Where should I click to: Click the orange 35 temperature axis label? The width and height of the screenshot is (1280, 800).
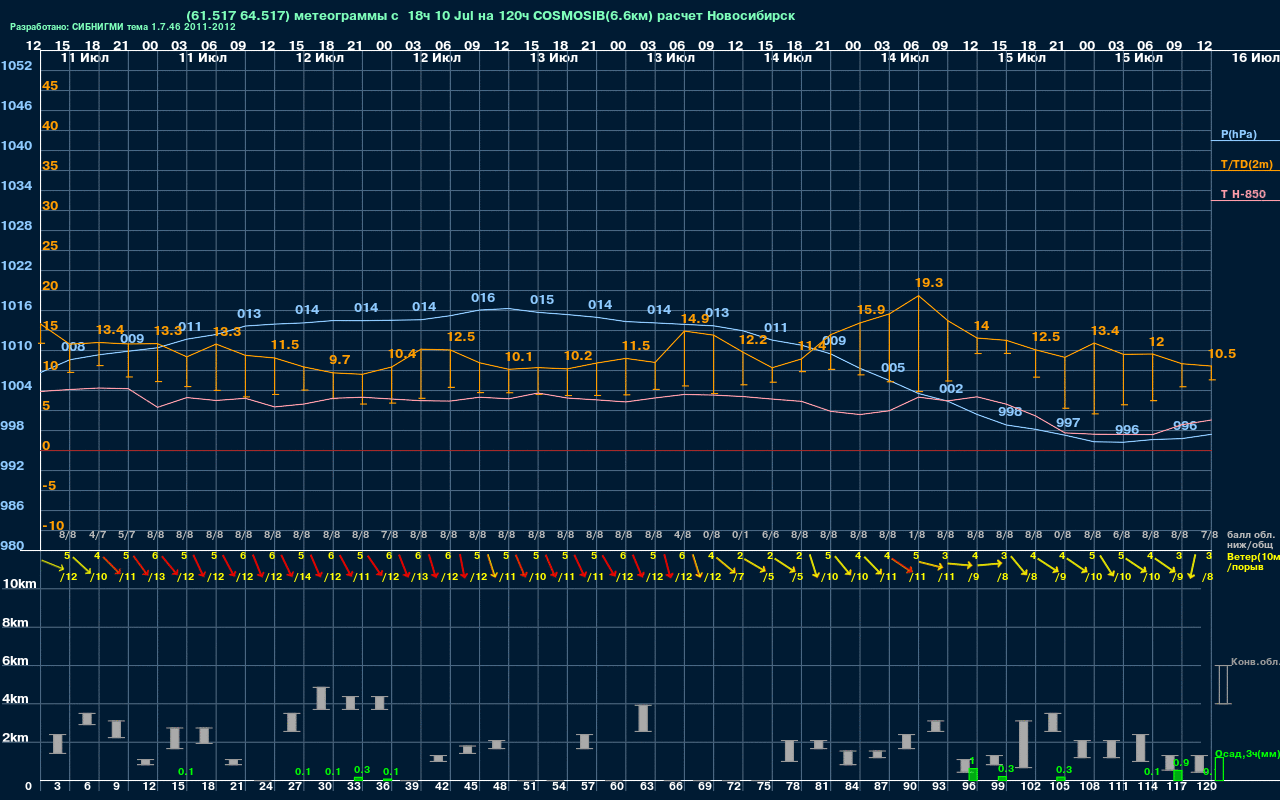tap(50, 166)
